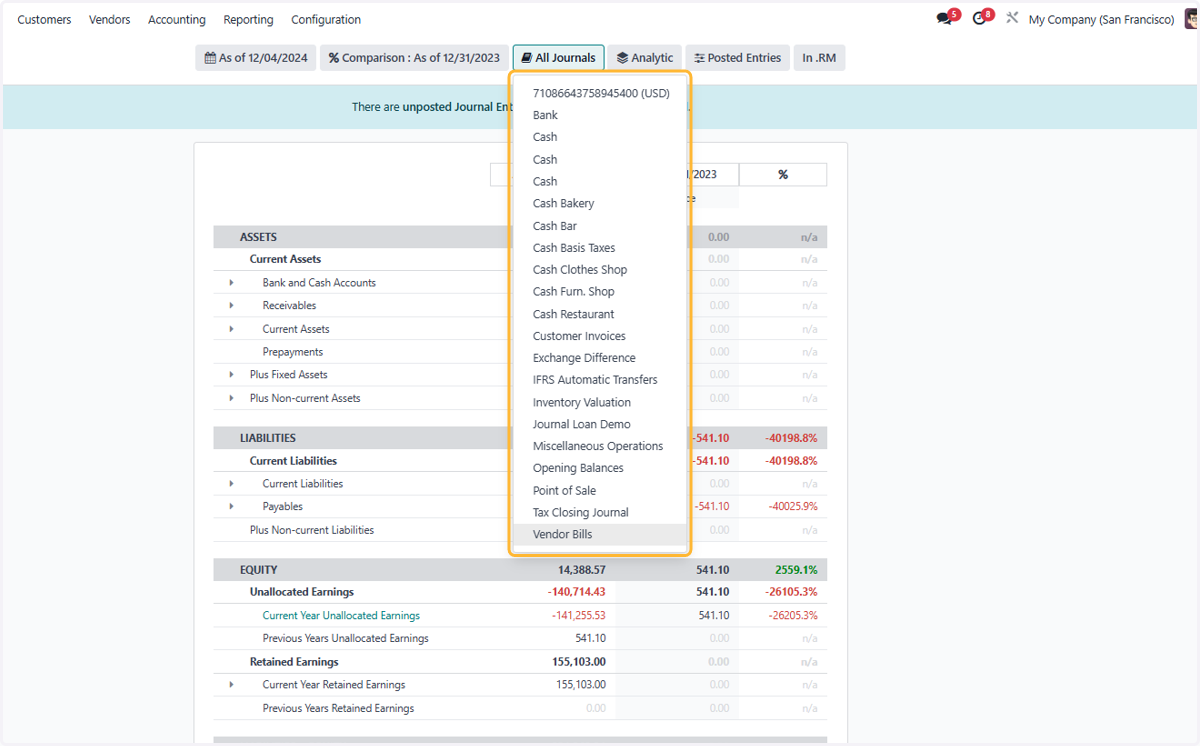Screen dimensions: 1200x746
Task: Click the value -141,255.53
Action: (x=578, y=616)
